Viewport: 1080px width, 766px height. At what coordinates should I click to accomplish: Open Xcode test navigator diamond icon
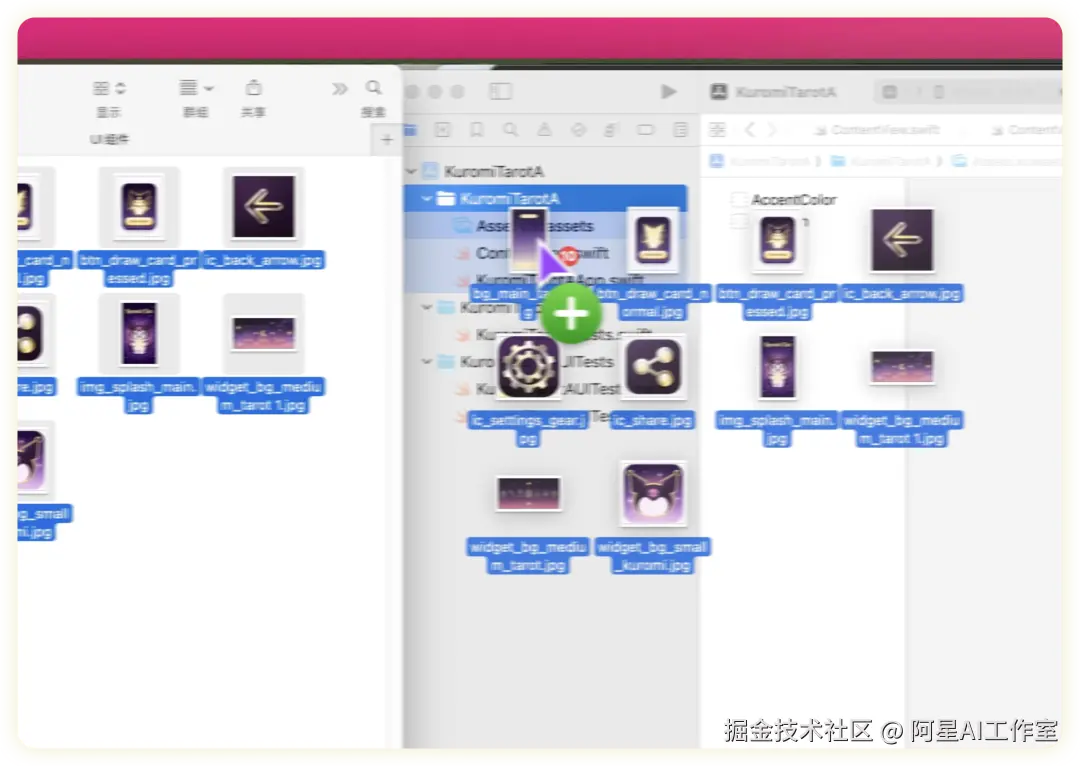pos(578,130)
